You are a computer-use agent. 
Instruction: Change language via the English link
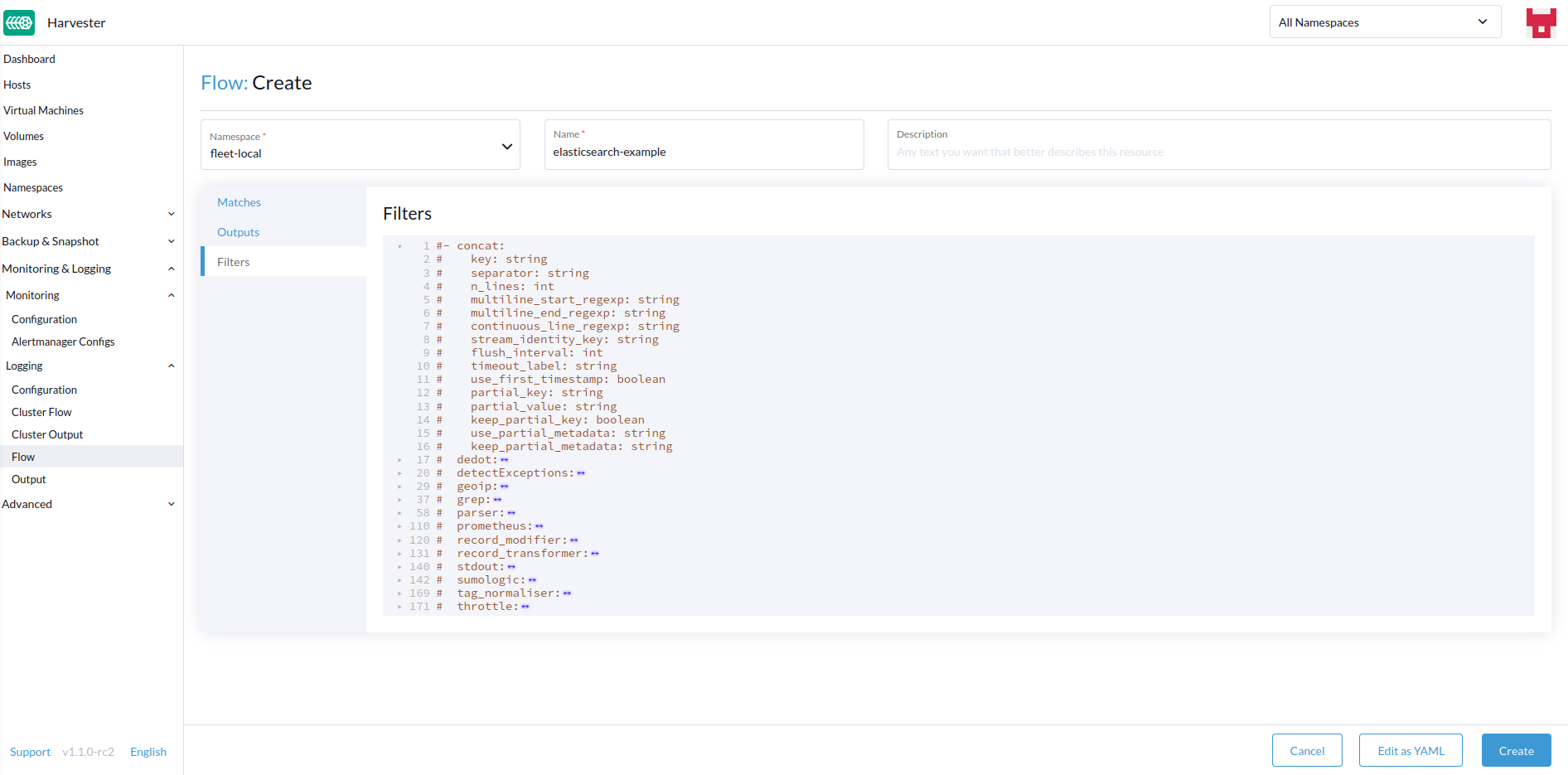point(148,751)
